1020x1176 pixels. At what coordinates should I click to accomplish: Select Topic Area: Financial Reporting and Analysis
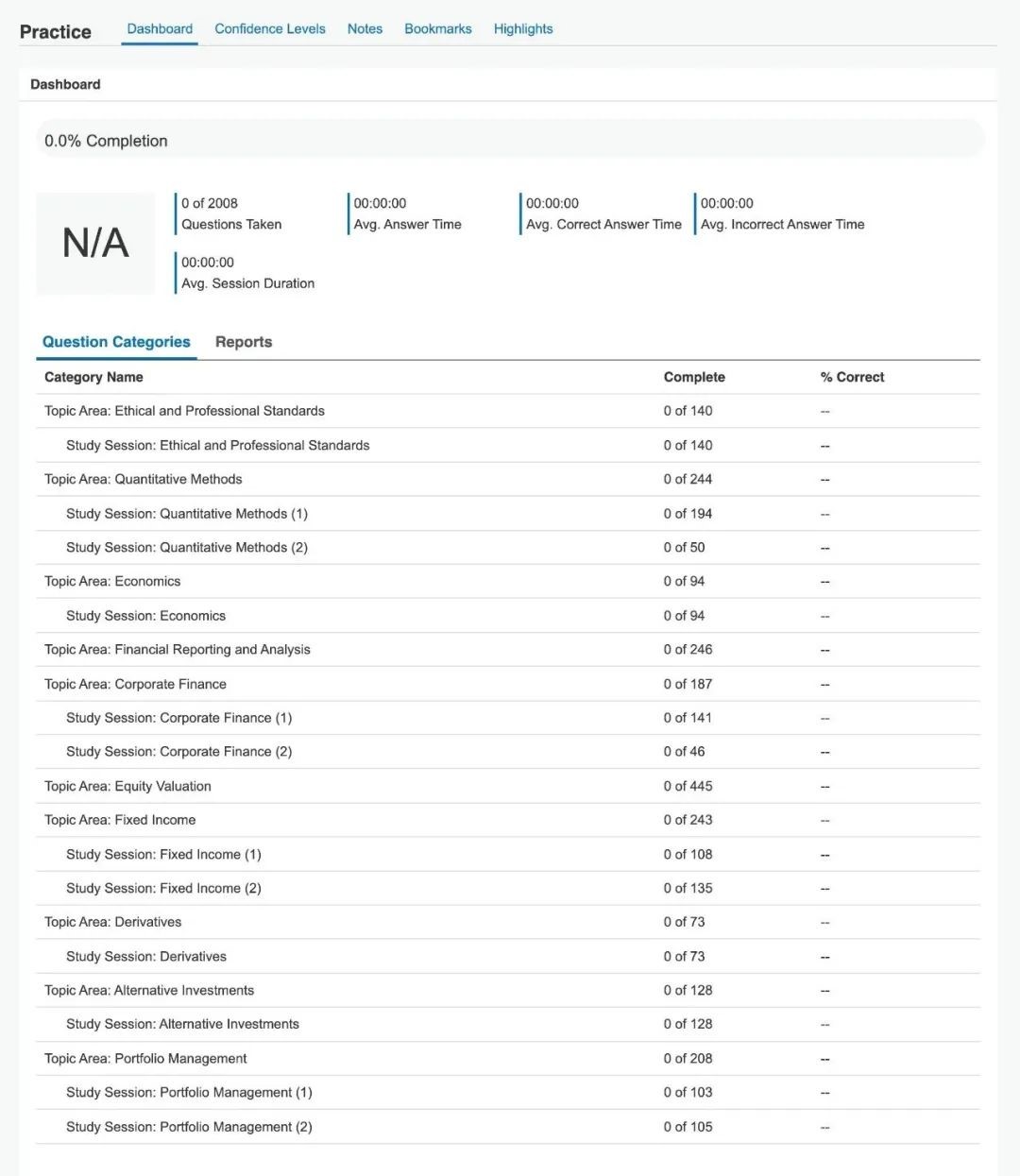click(178, 650)
